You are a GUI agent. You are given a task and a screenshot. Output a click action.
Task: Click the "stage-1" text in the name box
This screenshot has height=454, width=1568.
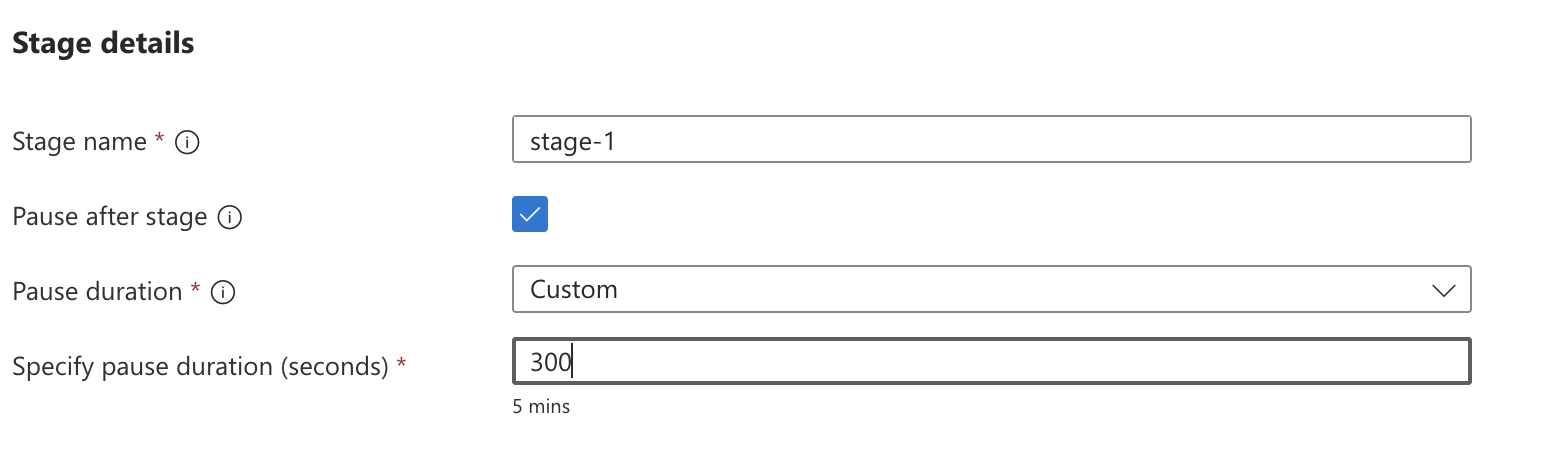pos(572,141)
